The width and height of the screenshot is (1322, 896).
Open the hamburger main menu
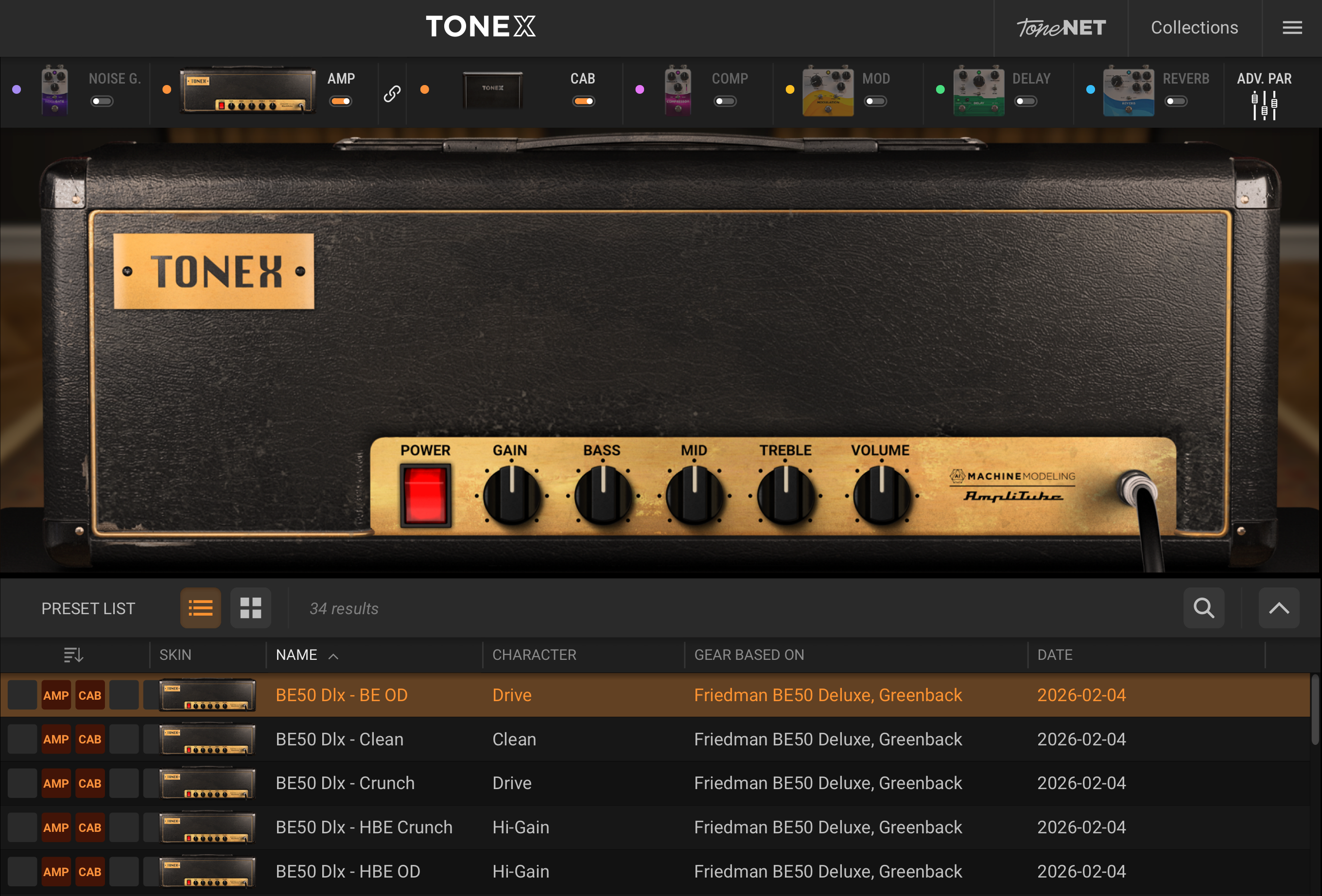[x=1292, y=27]
